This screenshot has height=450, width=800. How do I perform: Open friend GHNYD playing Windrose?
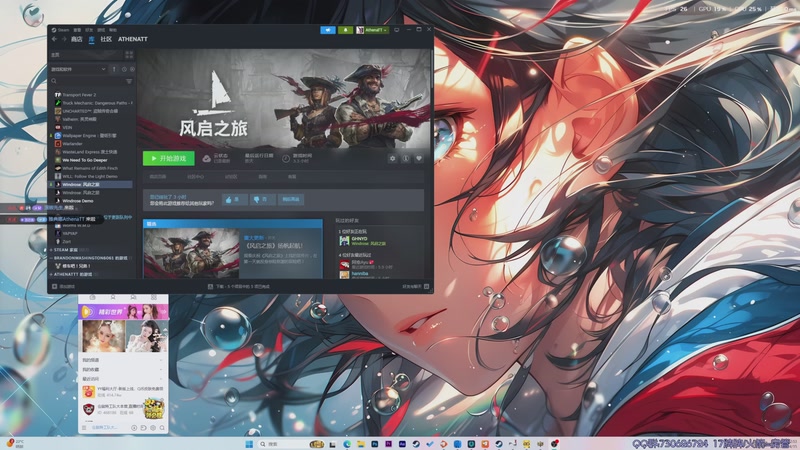pos(362,241)
